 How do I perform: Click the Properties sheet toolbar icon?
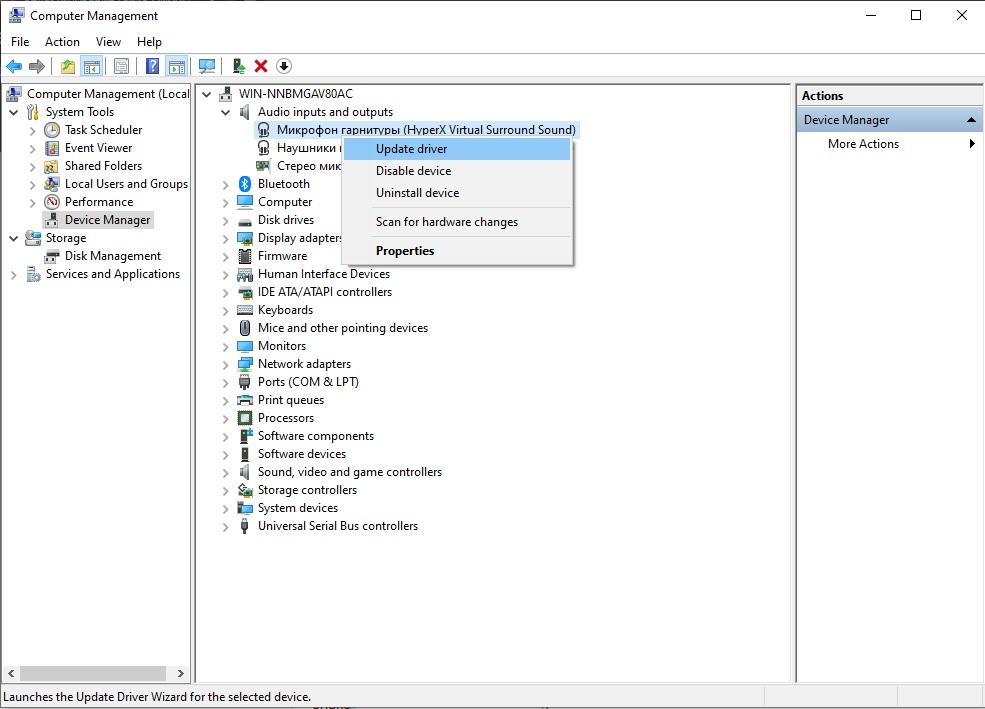click(121, 66)
